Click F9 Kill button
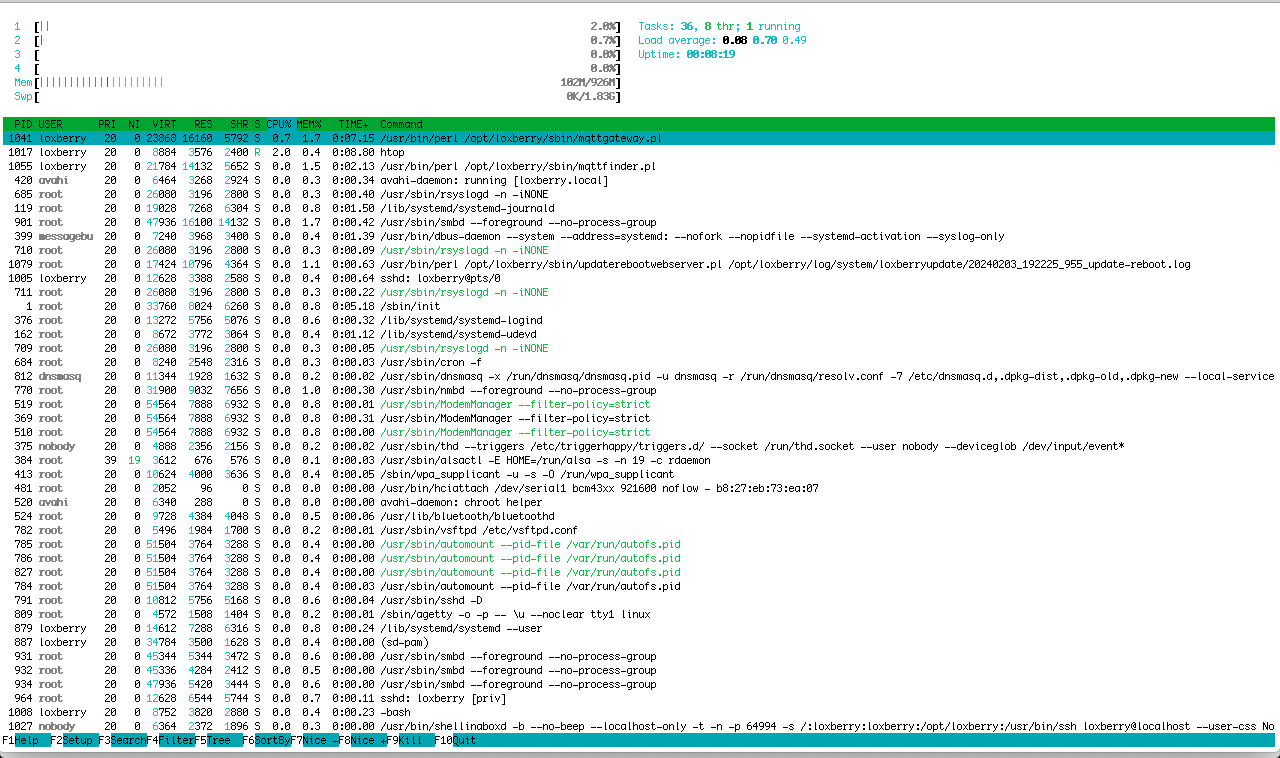The height and width of the screenshot is (758, 1280). click(410, 740)
